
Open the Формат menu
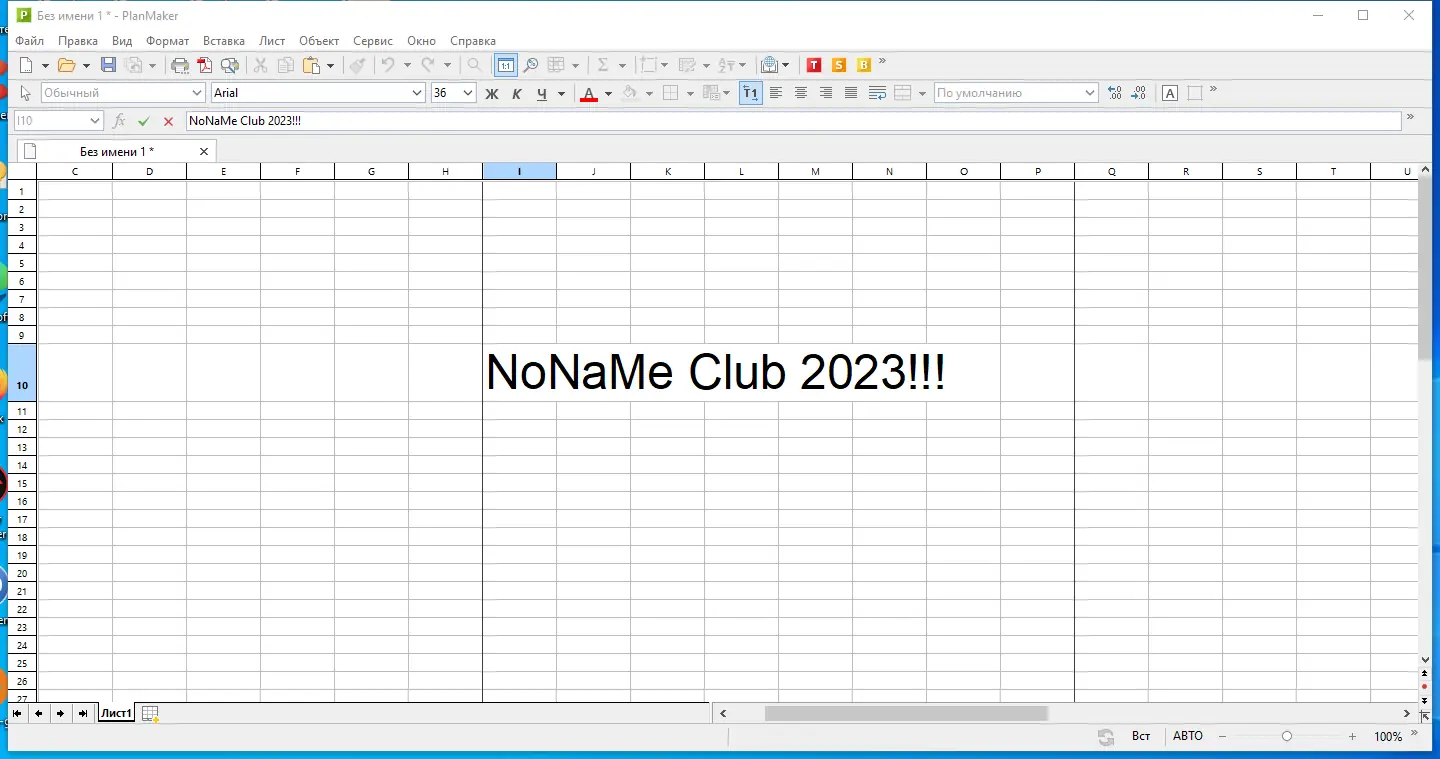click(x=167, y=41)
